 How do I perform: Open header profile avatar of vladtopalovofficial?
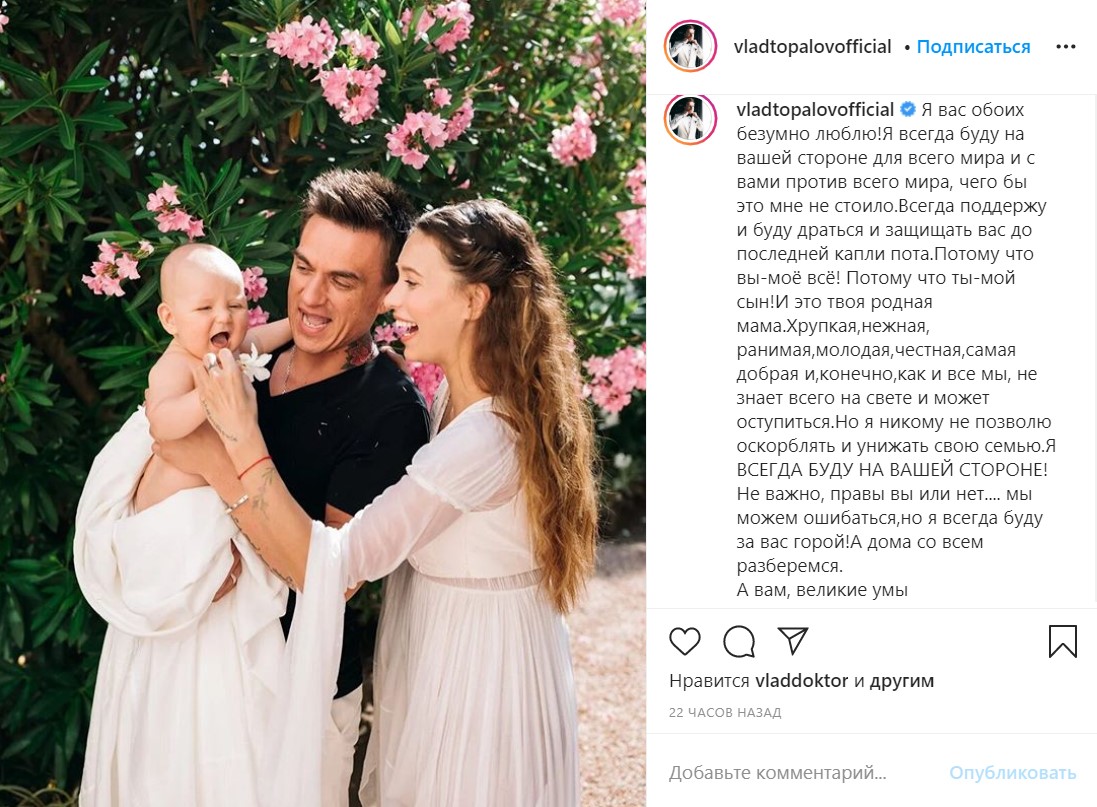(690, 46)
